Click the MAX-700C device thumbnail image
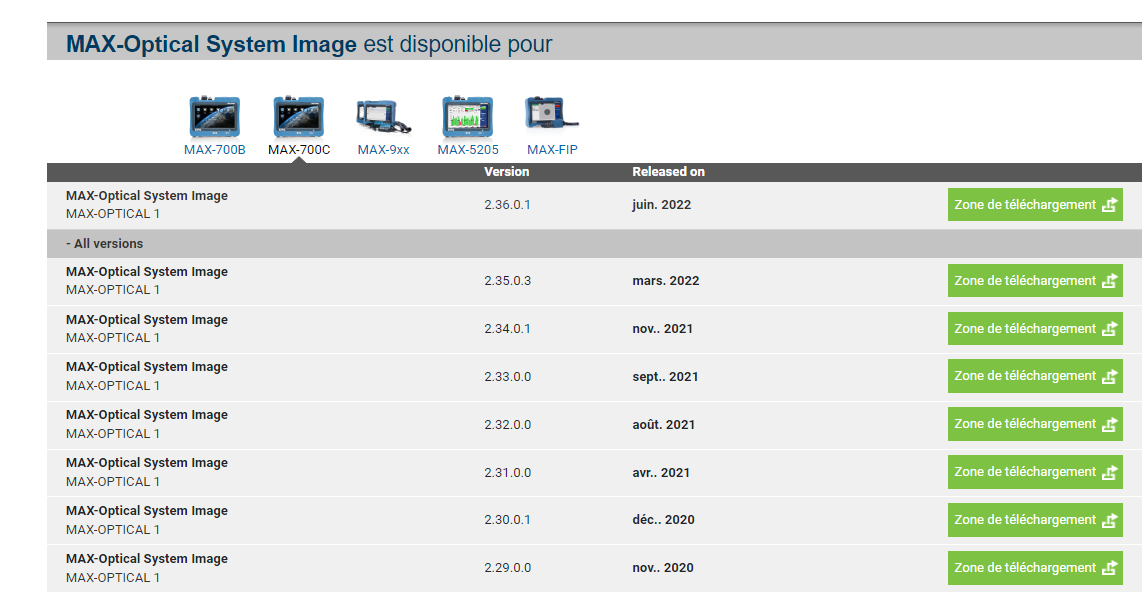This screenshot has height=592, width=1146. (299, 117)
